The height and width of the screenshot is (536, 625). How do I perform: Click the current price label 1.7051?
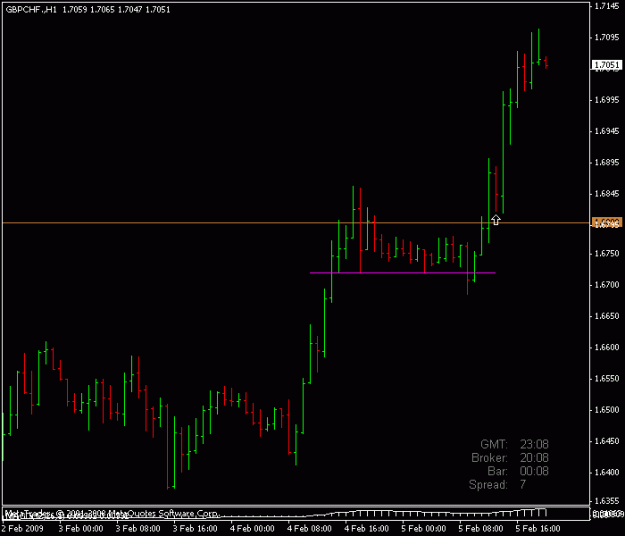coord(606,65)
